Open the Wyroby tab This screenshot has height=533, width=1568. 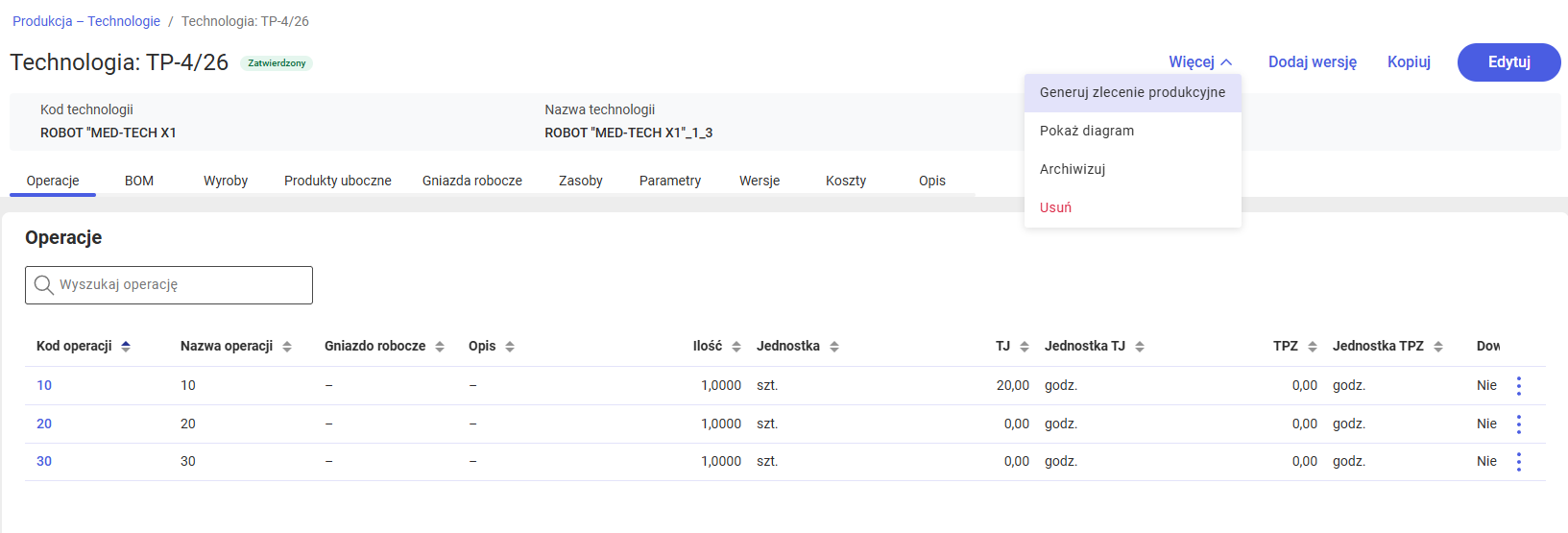tap(226, 181)
